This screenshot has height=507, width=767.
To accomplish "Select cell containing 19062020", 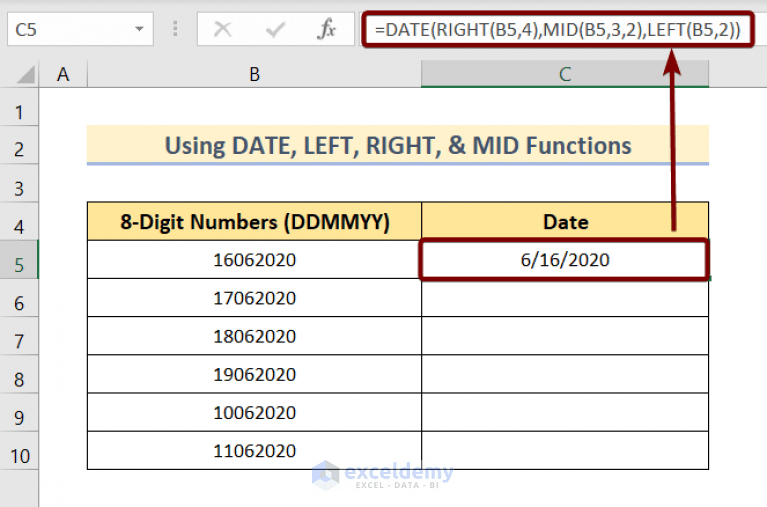I will [x=254, y=374].
